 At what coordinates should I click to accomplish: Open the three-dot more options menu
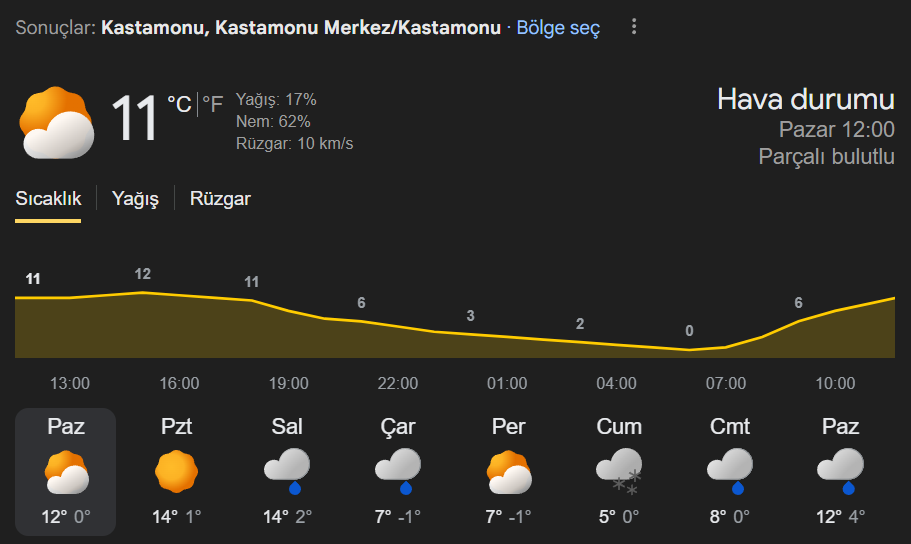[x=634, y=28]
